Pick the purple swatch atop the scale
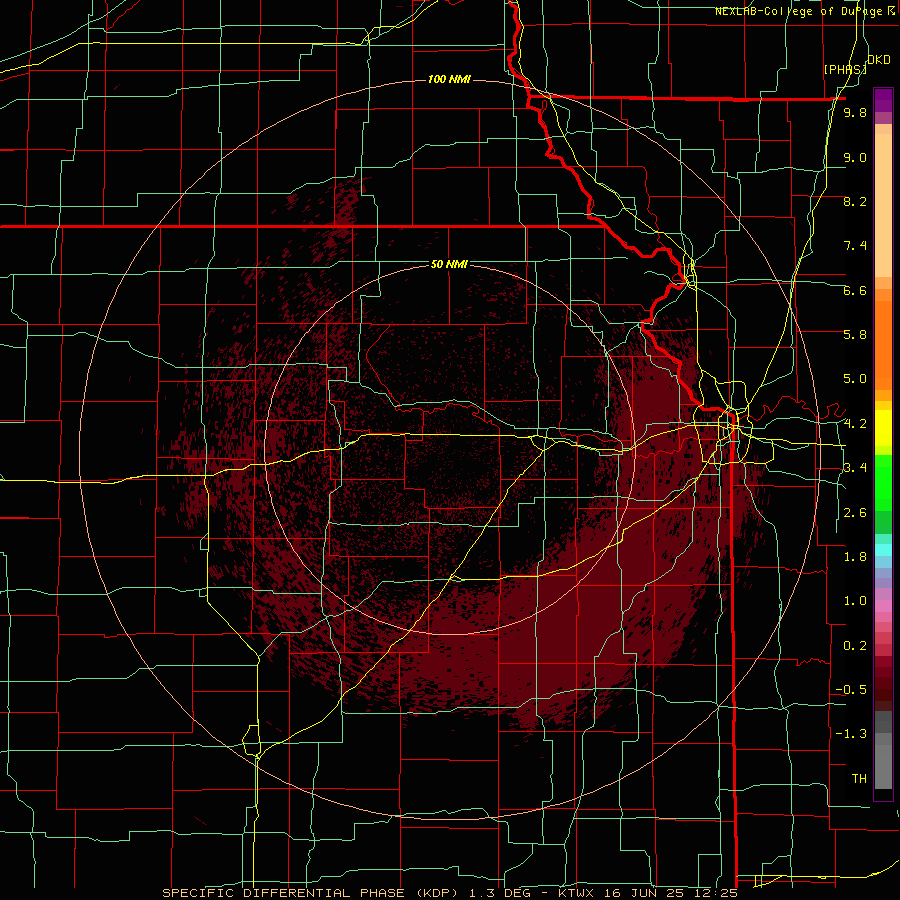 click(x=883, y=100)
